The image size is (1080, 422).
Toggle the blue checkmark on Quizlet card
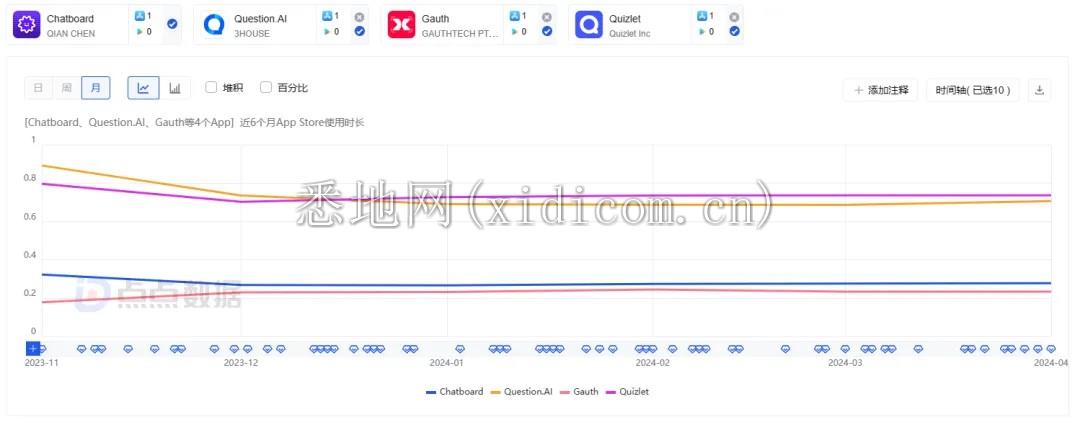[734, 32]
